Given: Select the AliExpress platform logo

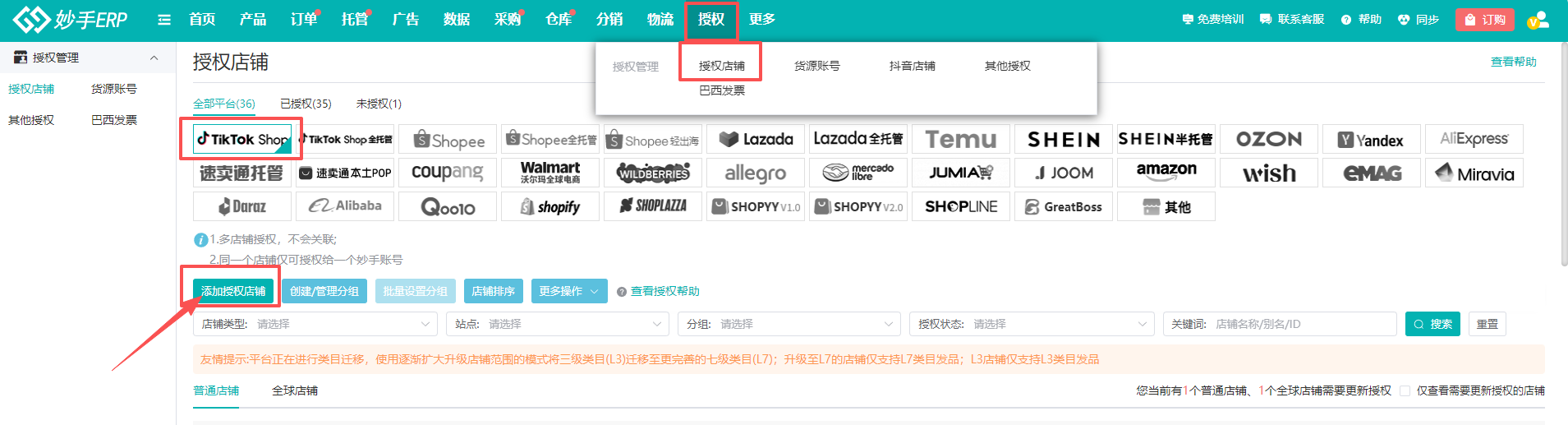Looking at the screenshot, I should [x=1474, y=139].
